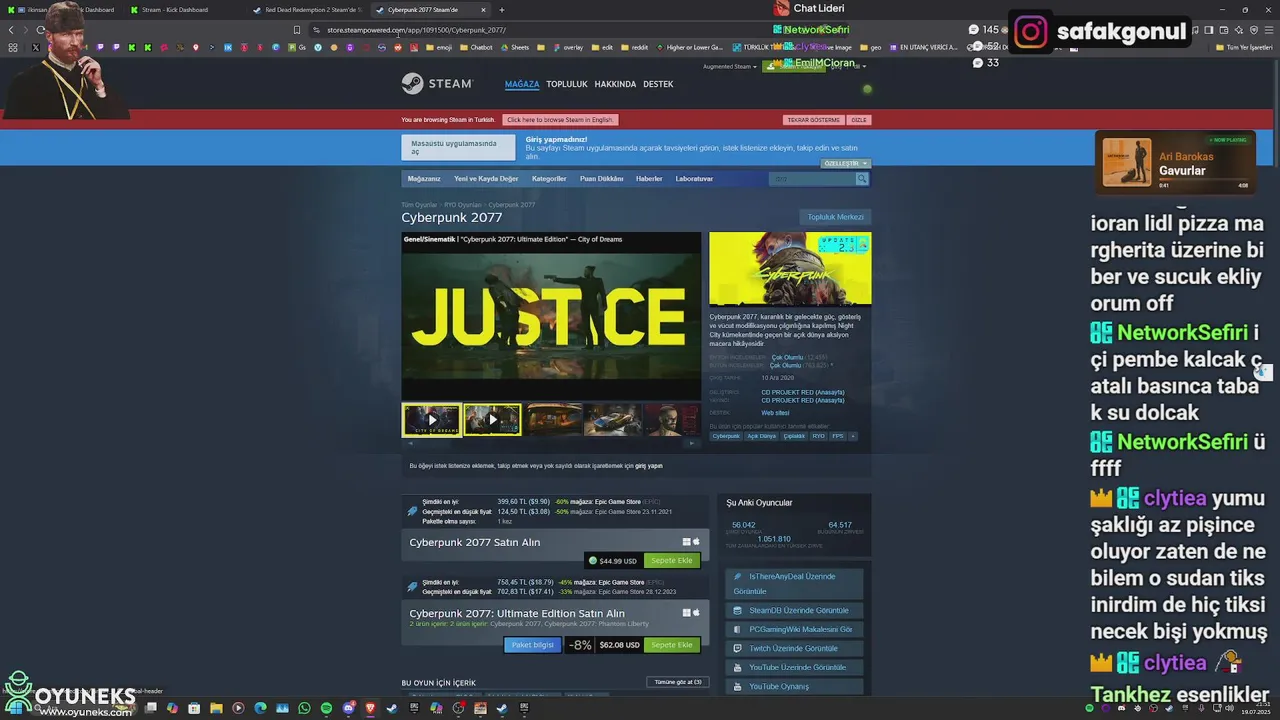This screenshot has height=720, width=1280.
Task: Add Cyberpunk 2077 $44.99 to cart
Action: click(x=671, y=561)
